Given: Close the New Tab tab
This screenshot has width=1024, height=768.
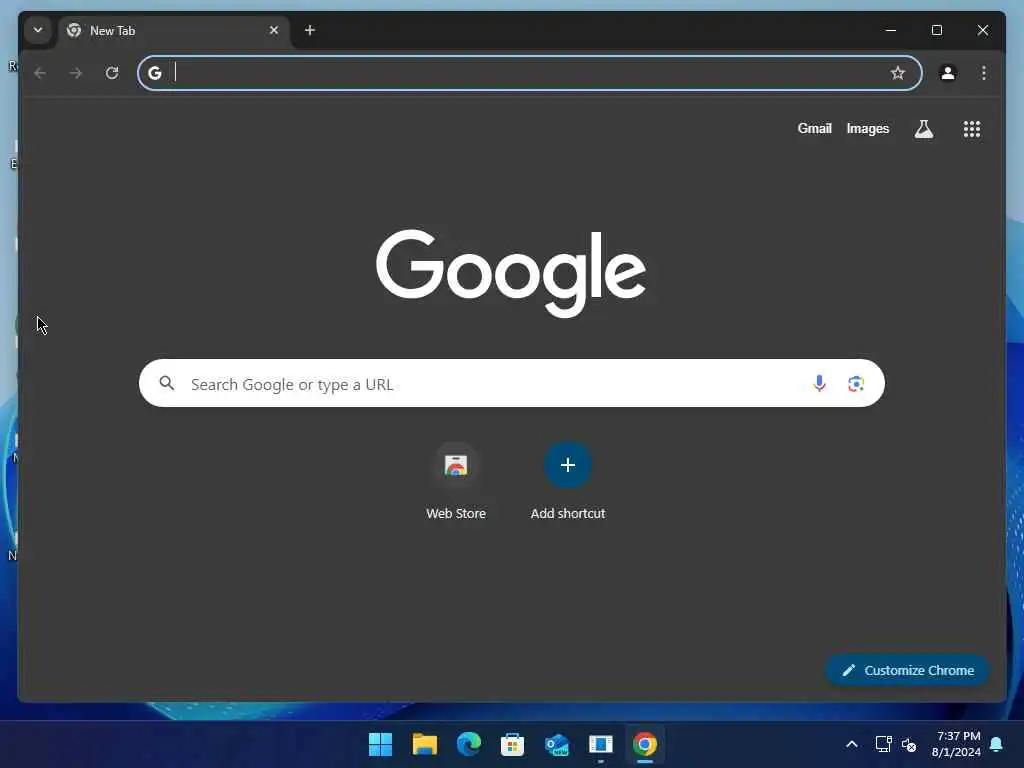Looking at the screenshot, I should click(x=274, y=30).
